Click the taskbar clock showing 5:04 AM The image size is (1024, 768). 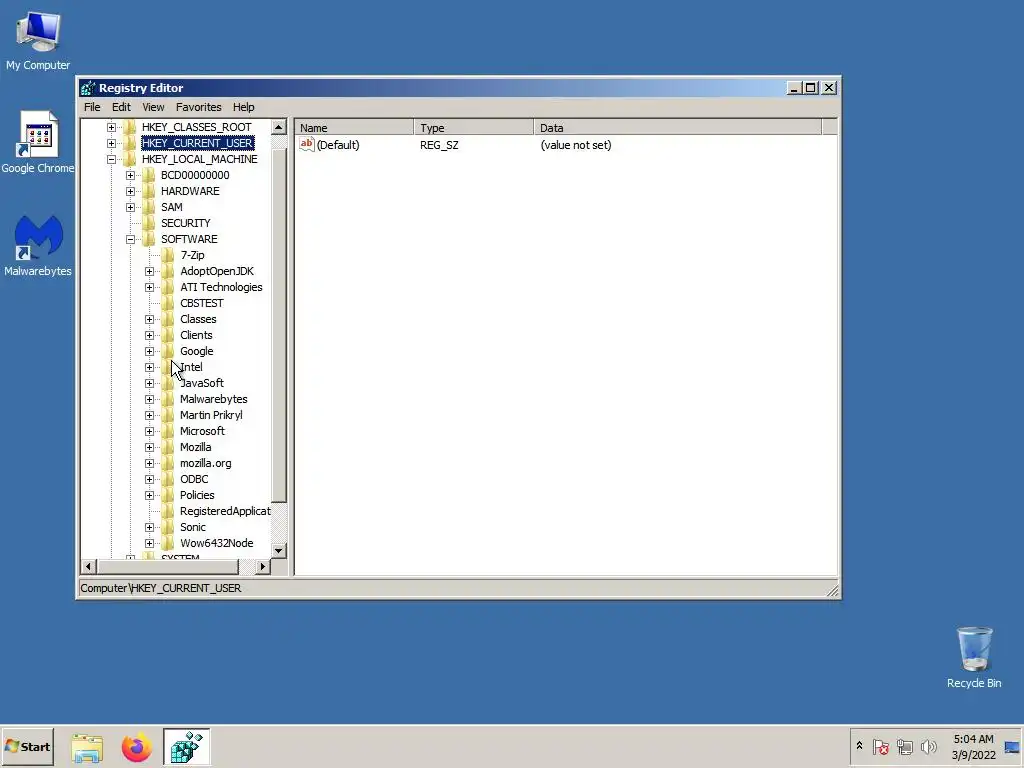tap(973, 746)
